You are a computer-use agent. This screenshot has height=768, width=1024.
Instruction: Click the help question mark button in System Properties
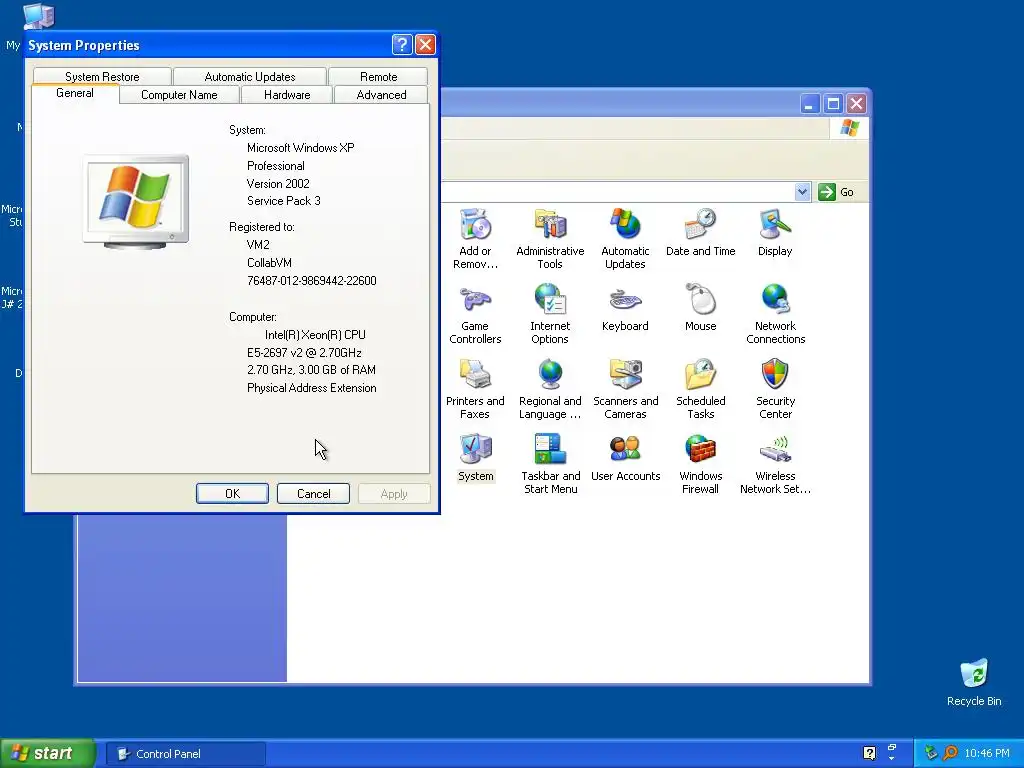click(402, 44)
